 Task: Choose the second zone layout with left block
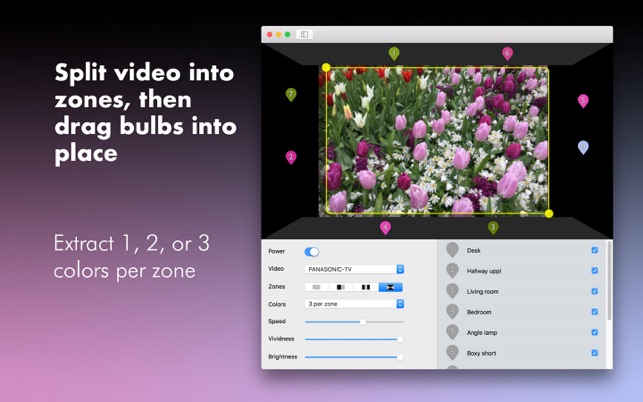point(341,287)
